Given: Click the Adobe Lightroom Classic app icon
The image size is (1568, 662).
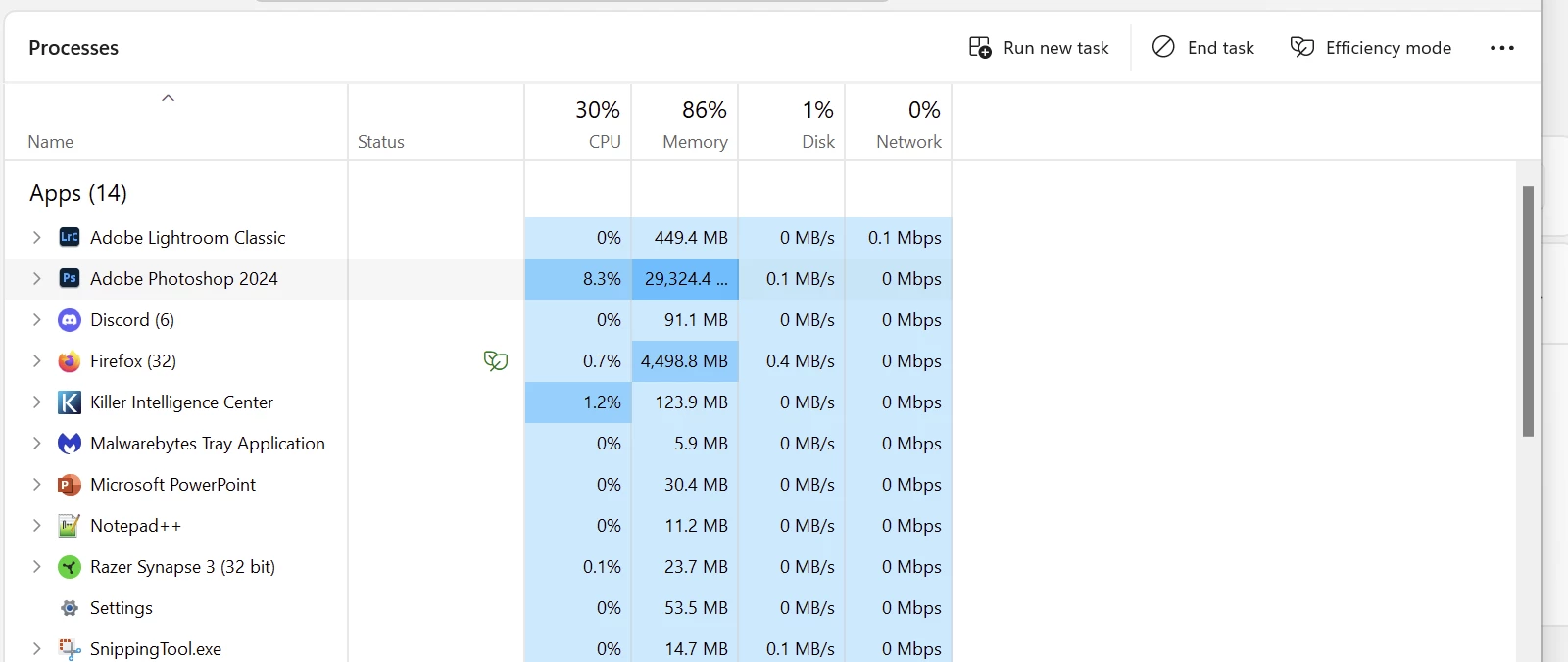Looking at the screenshot, I should (x=70, y=237).
